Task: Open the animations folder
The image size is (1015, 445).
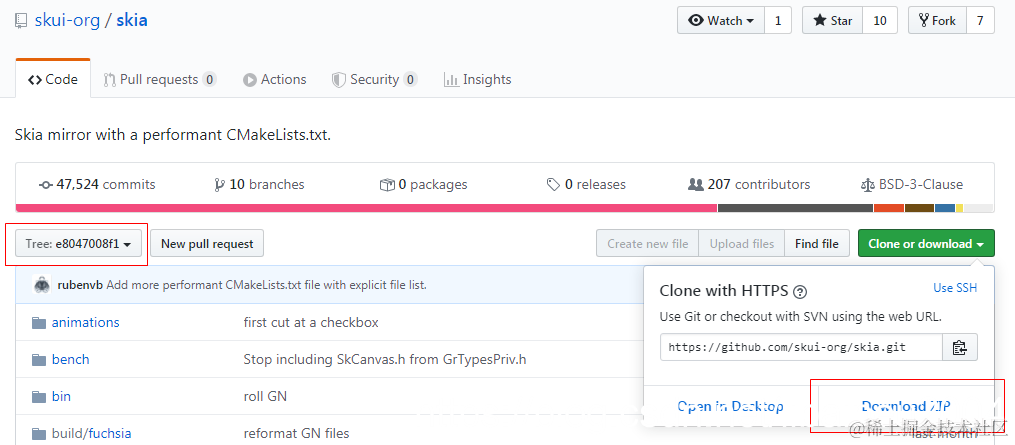Action: 85,323
